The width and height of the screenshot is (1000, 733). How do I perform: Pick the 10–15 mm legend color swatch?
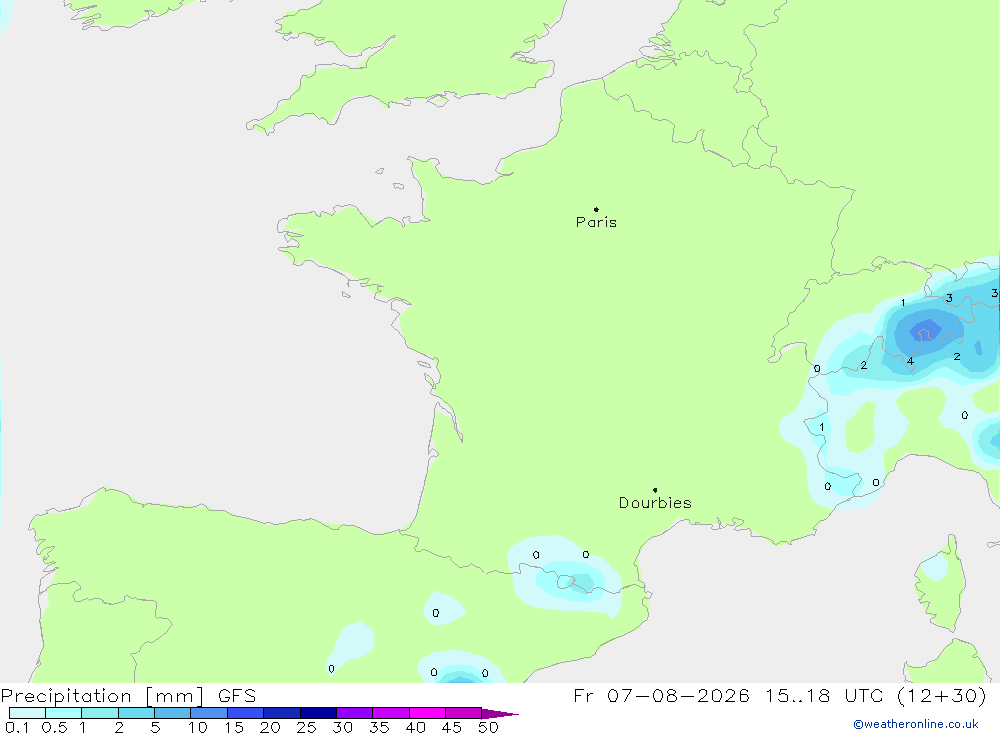[209, 713]
